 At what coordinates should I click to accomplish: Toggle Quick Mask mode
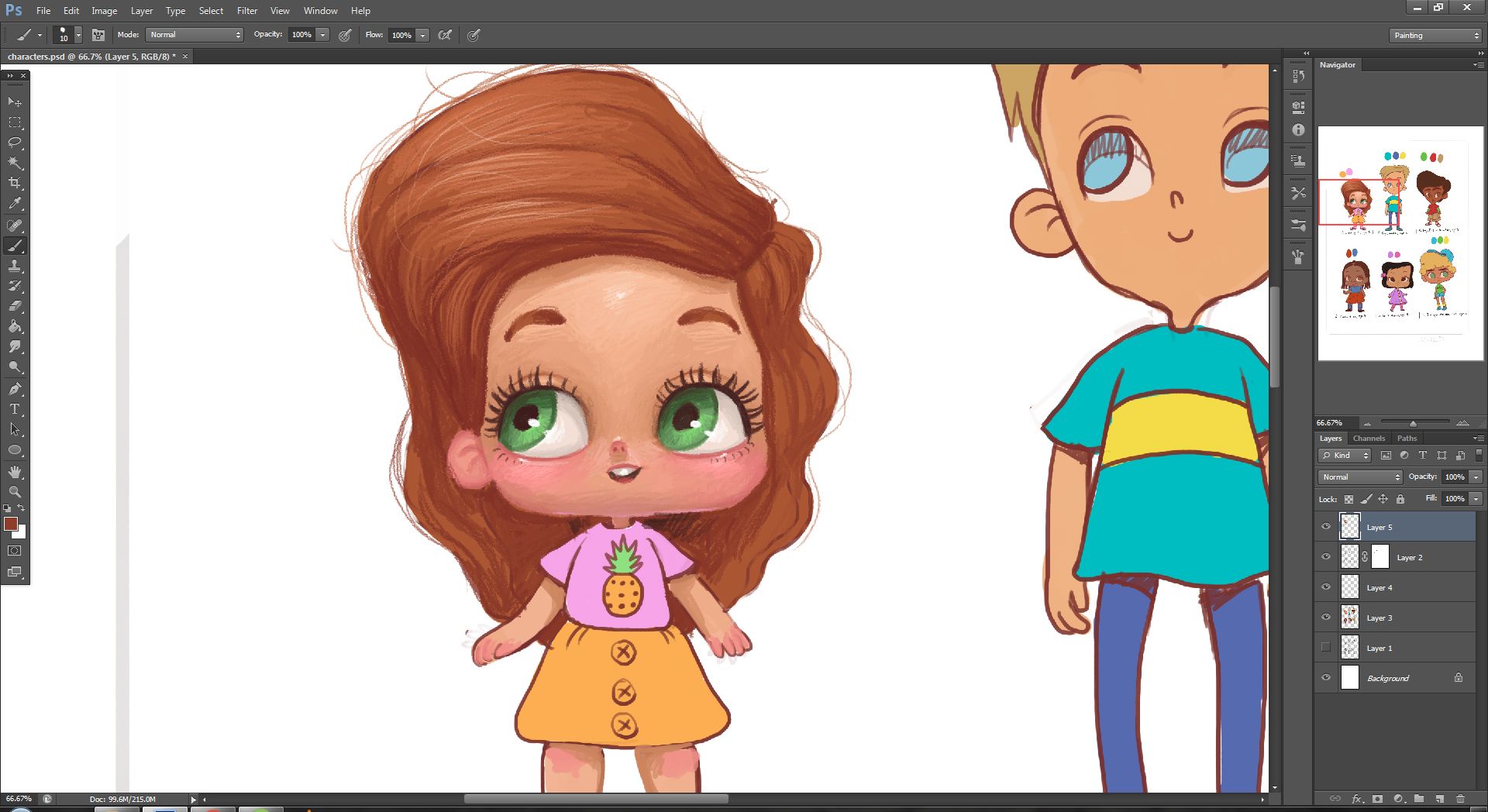(x=15, y=551)
